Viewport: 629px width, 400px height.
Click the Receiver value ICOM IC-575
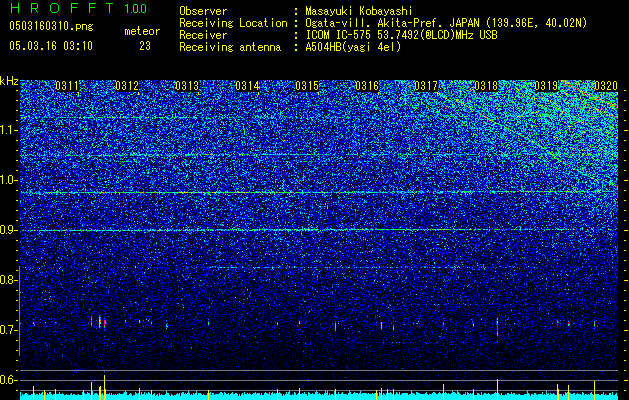tap(339, 35)
